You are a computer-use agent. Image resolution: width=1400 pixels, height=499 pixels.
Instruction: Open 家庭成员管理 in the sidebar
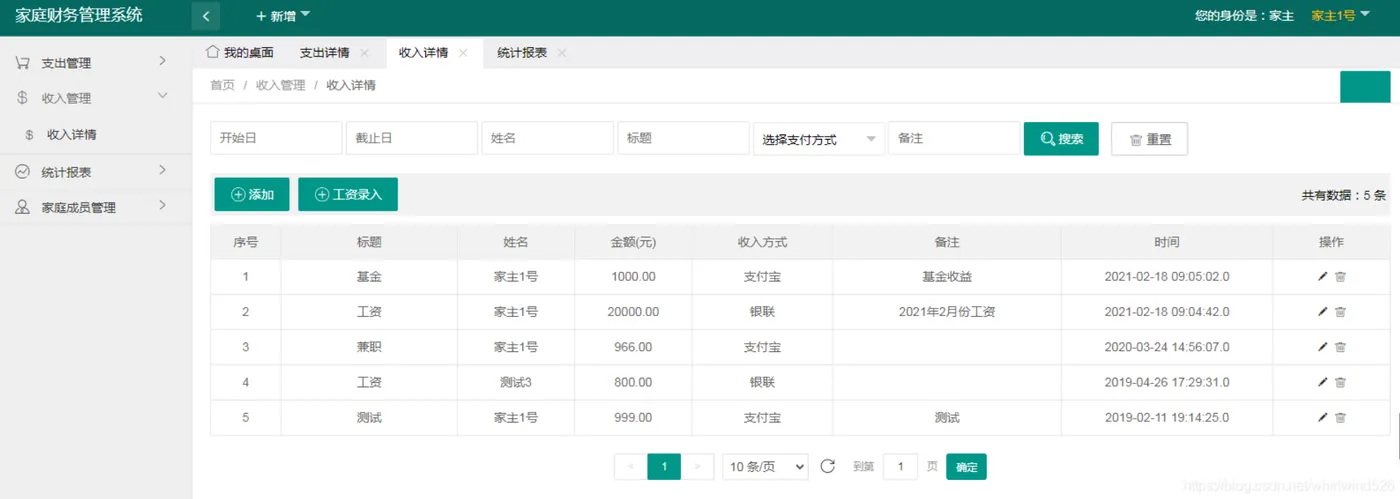pos(78,208)
